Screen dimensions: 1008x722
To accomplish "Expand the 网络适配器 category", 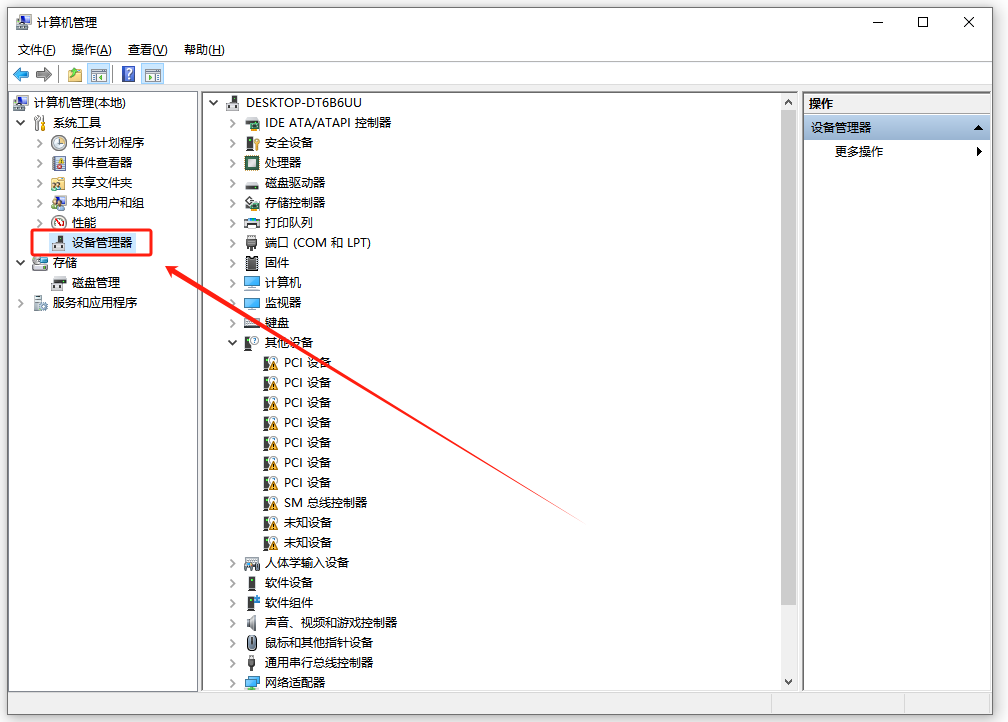I will click(233, 682).
